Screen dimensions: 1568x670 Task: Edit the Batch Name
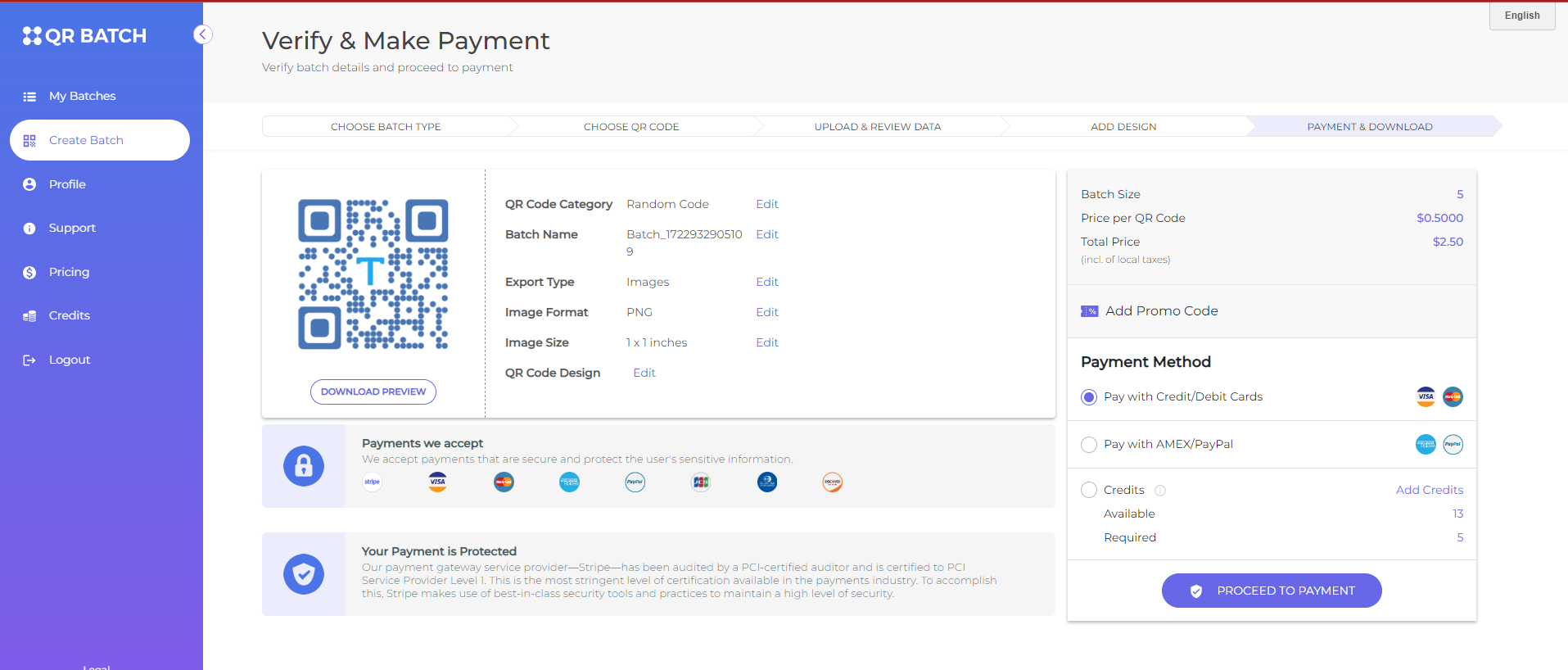coord(767,234)
